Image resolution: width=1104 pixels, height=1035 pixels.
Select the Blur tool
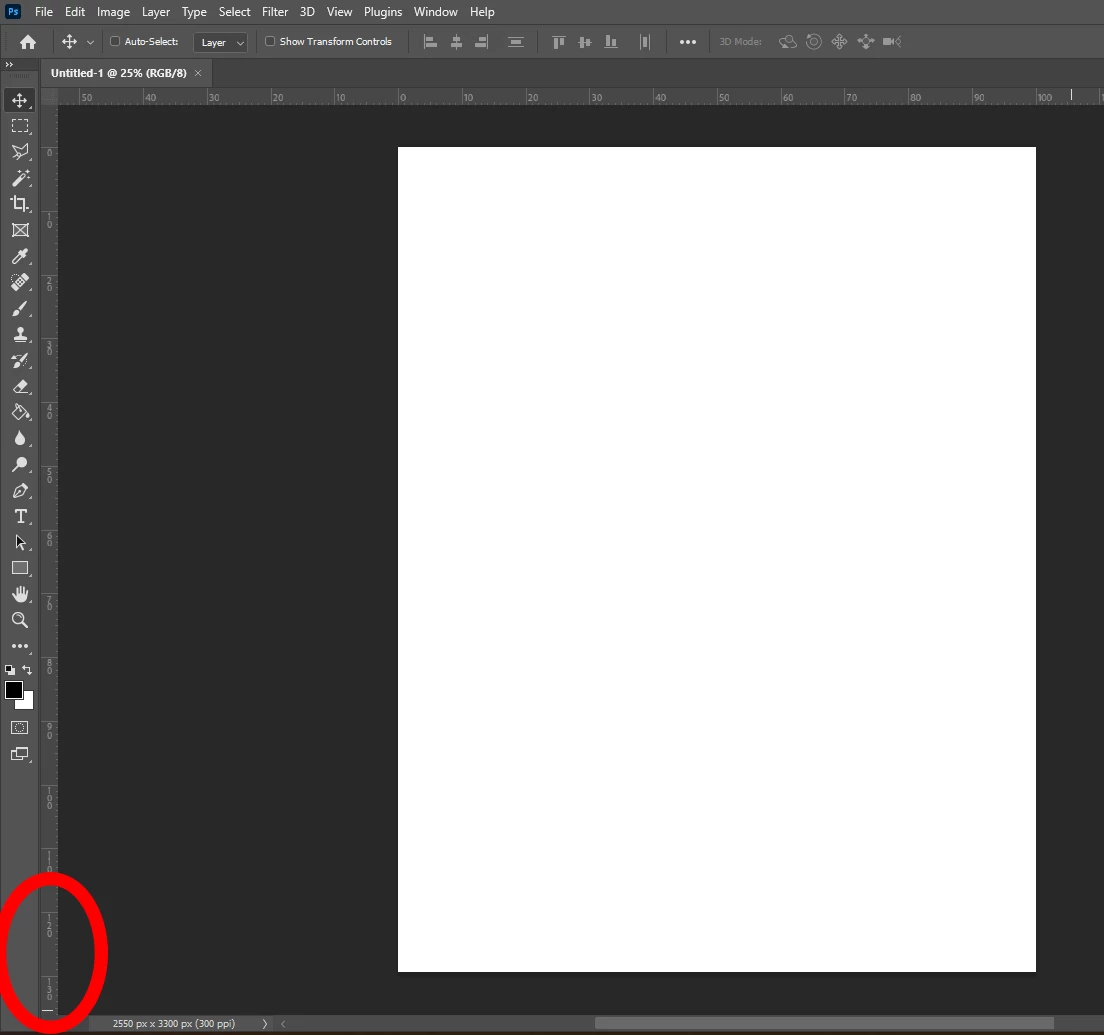(20, 439)
